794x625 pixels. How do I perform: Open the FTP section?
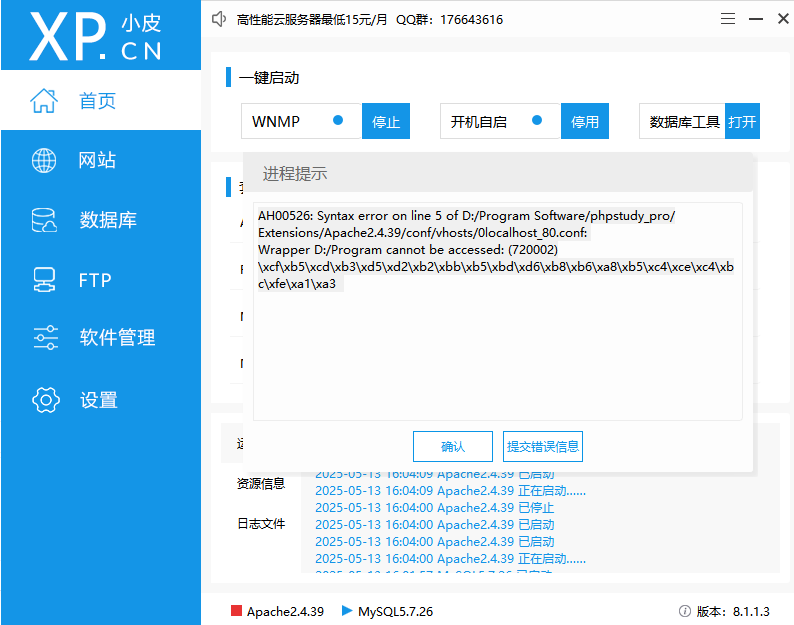101,280
